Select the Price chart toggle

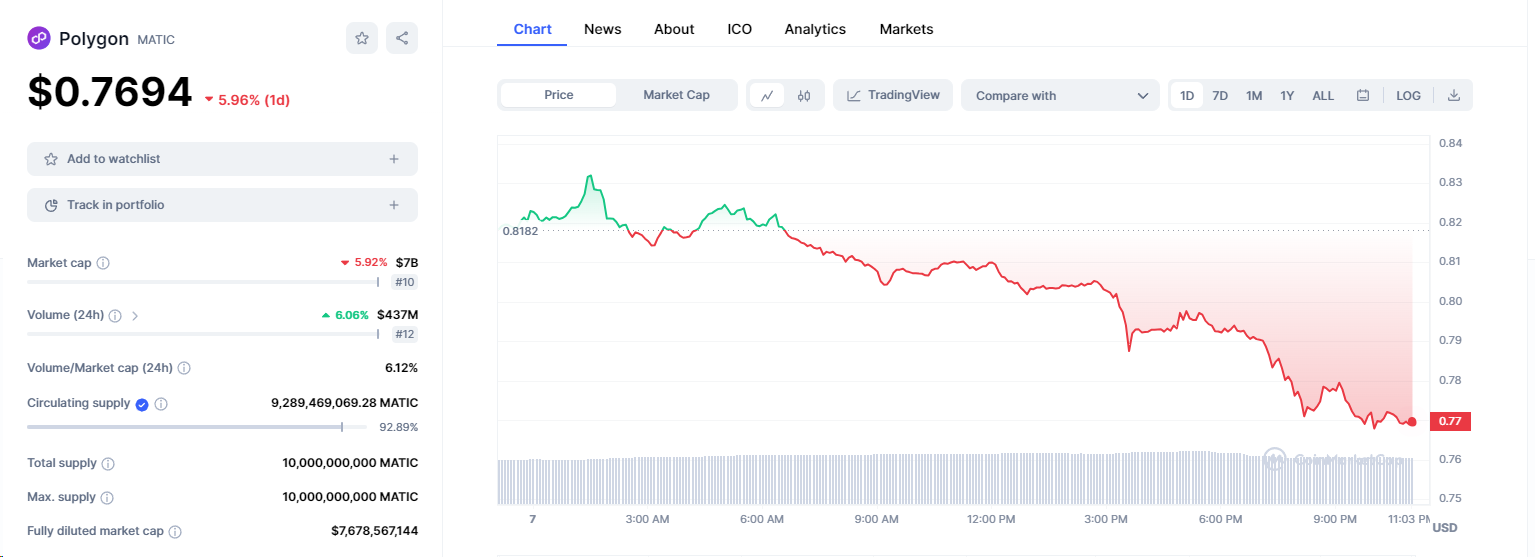(559, 95)
